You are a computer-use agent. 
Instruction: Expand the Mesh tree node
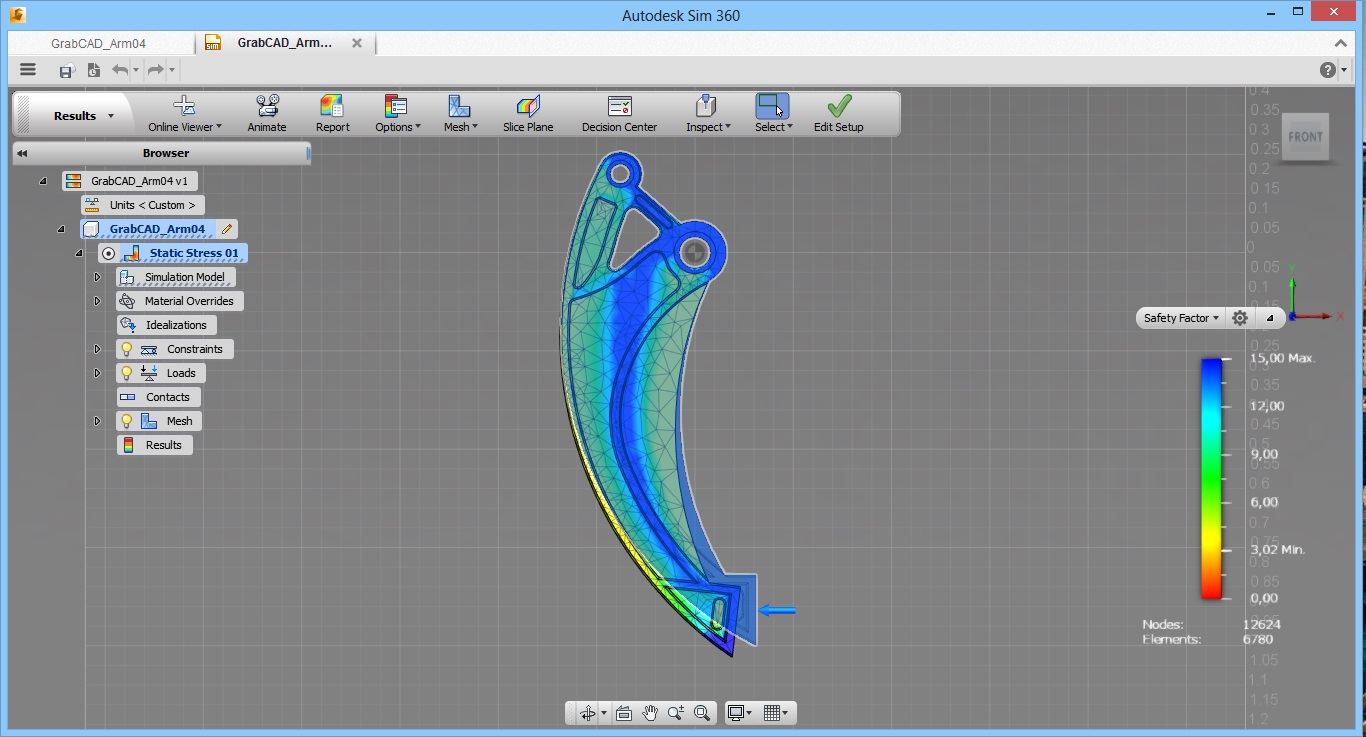98,421
